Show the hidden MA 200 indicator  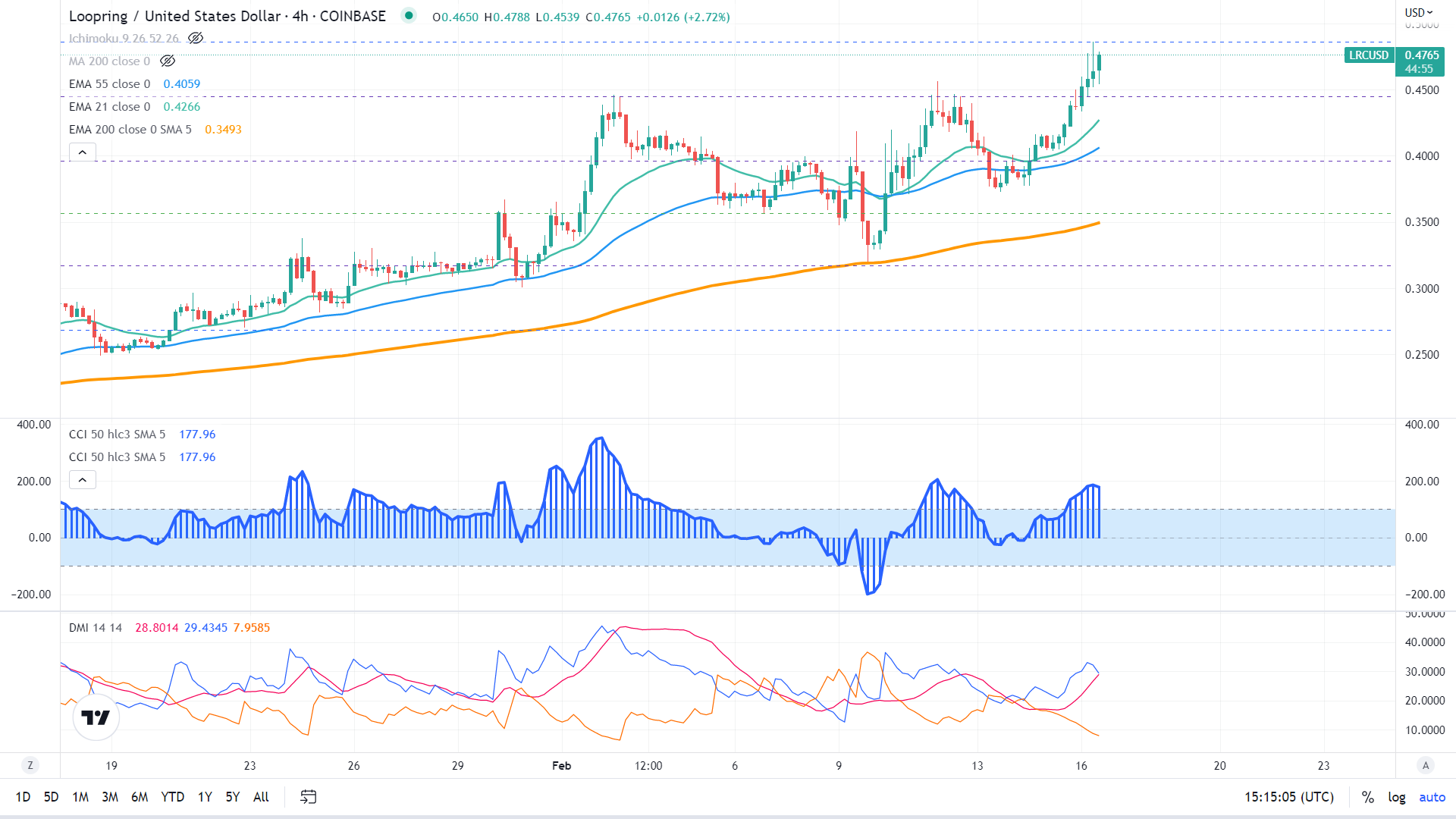click(168, 61)
